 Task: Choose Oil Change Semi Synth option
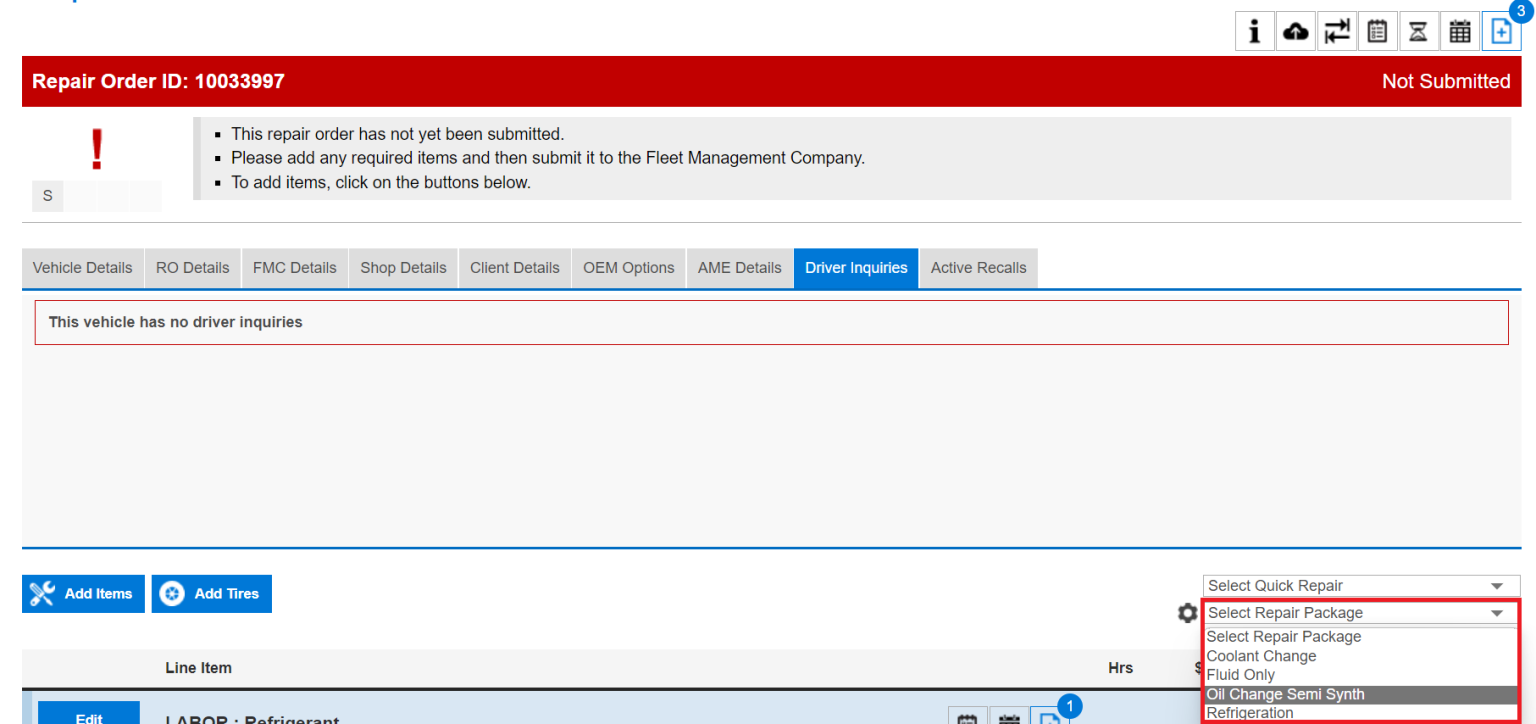coord(1285,694)
